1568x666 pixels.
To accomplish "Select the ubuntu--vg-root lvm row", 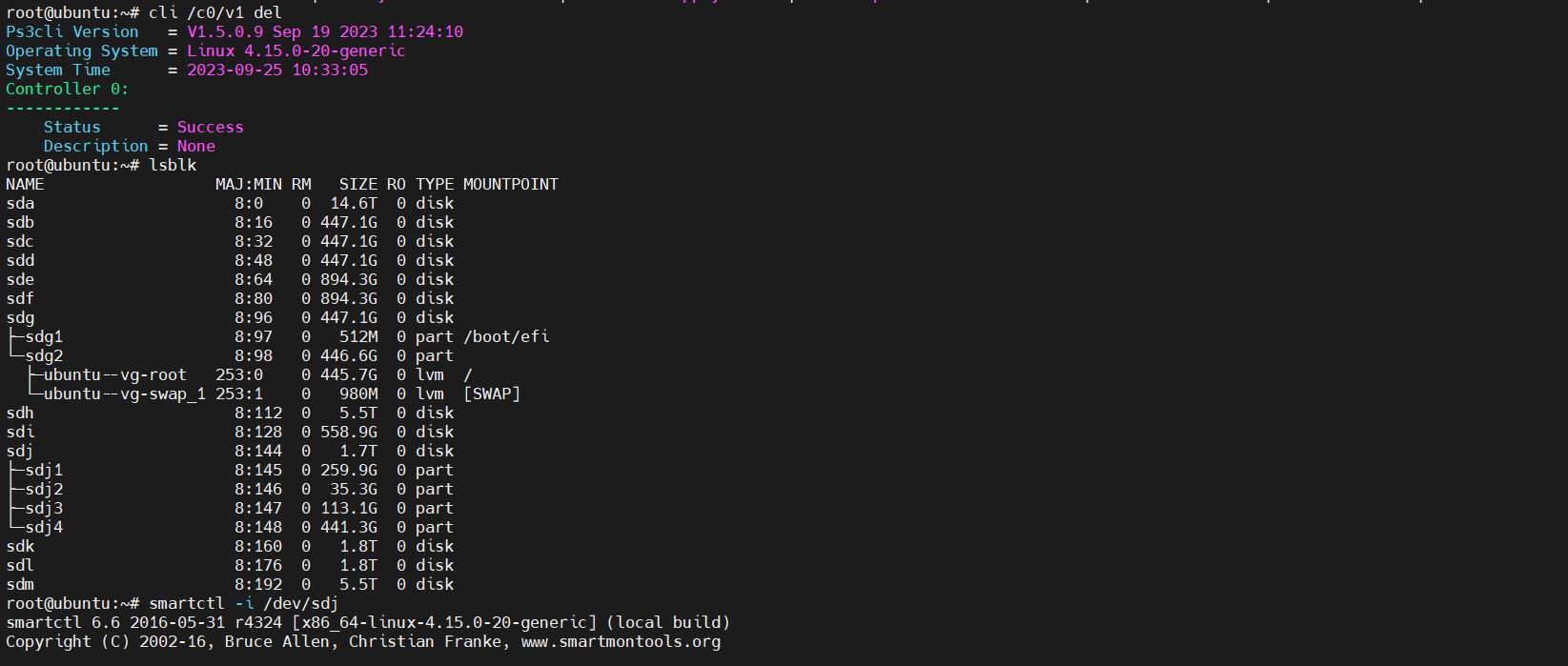I will pos(114,374).
